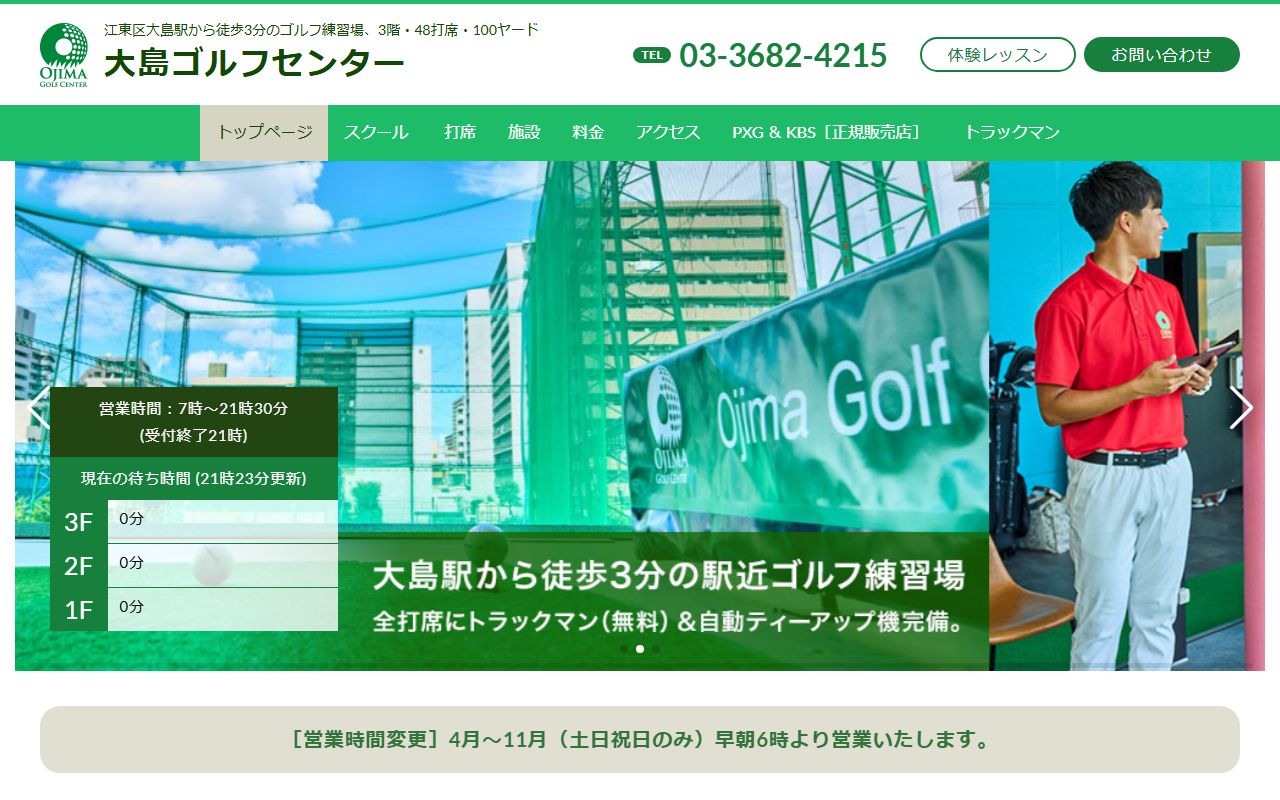The width and height of the screenshot is (1280, 800).
Task: Click the (受付終了21時) text
Action: click(x=194, y=435)
